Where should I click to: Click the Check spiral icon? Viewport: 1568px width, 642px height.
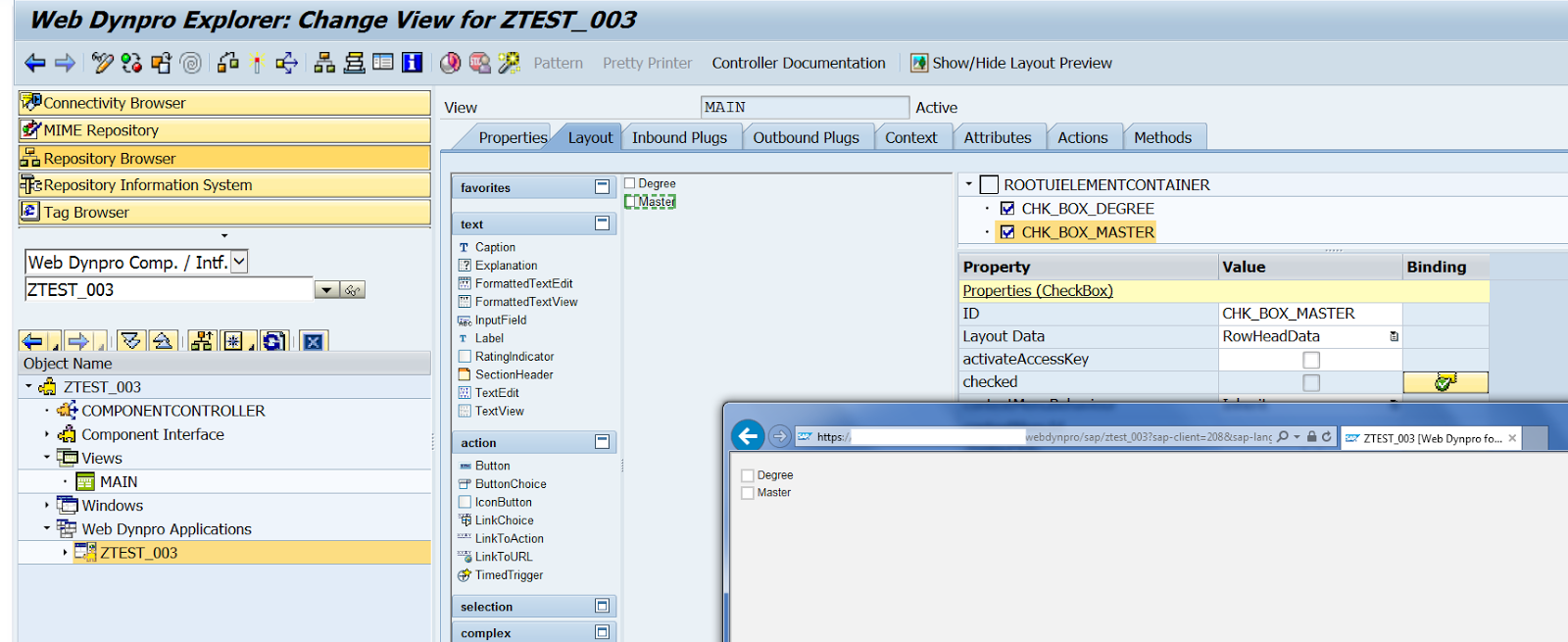coord(191,64)
